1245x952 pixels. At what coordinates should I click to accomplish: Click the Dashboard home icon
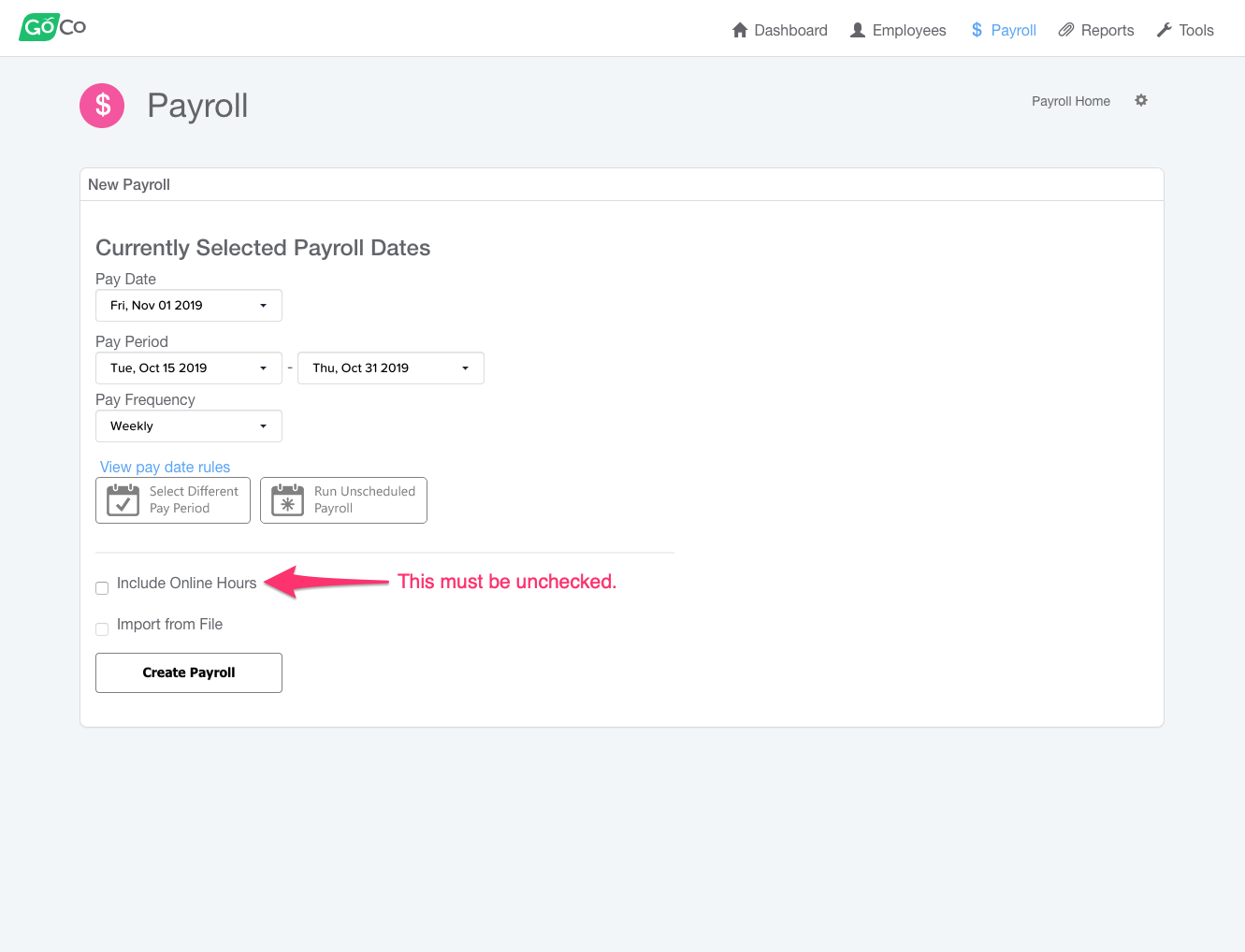pos(740,30)
